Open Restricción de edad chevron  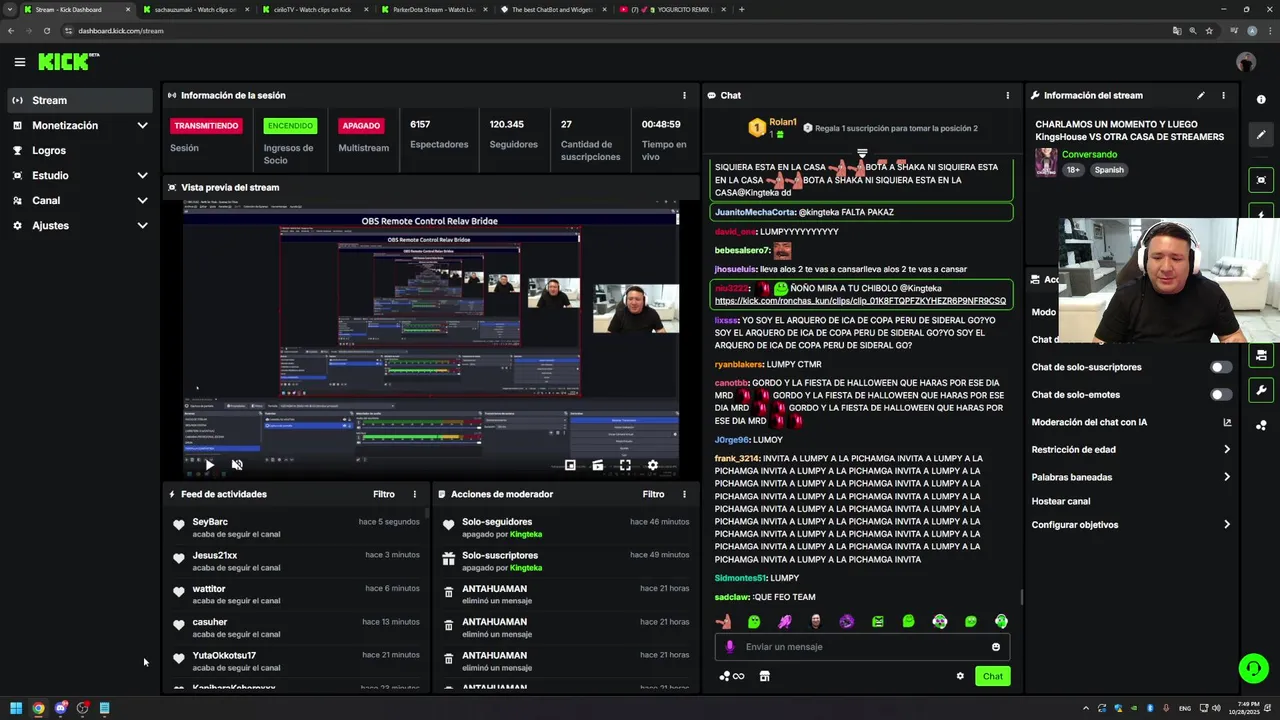[x=1227, y=449]
